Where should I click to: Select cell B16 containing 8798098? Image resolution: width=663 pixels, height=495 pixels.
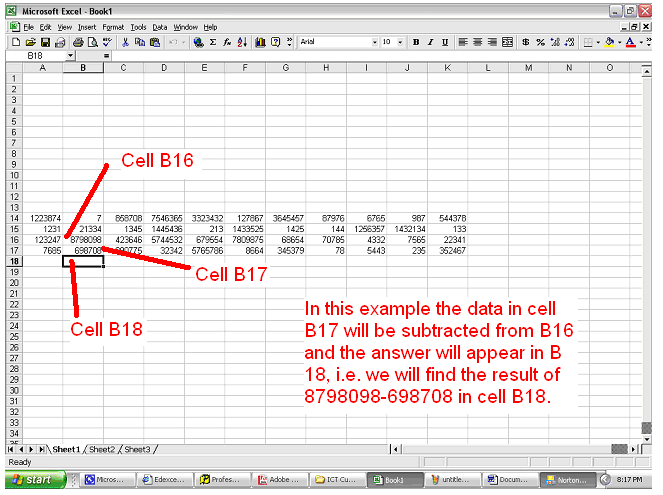tap(83, 240)
